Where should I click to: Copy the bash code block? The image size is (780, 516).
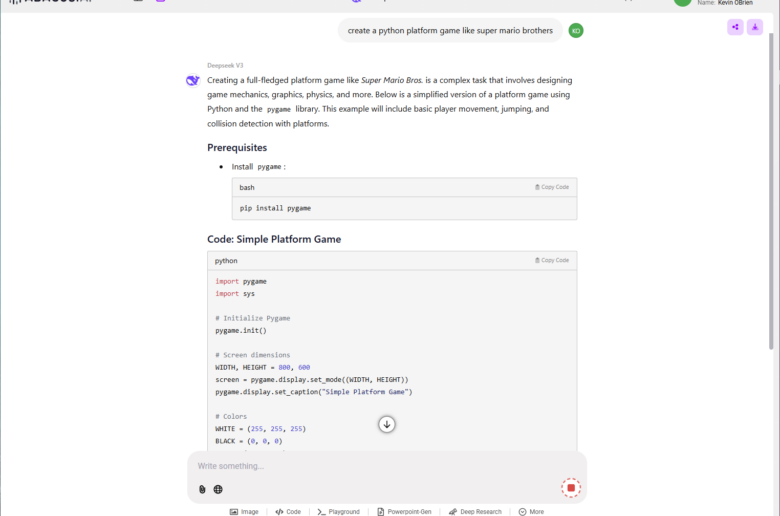(x=552, y=187)
